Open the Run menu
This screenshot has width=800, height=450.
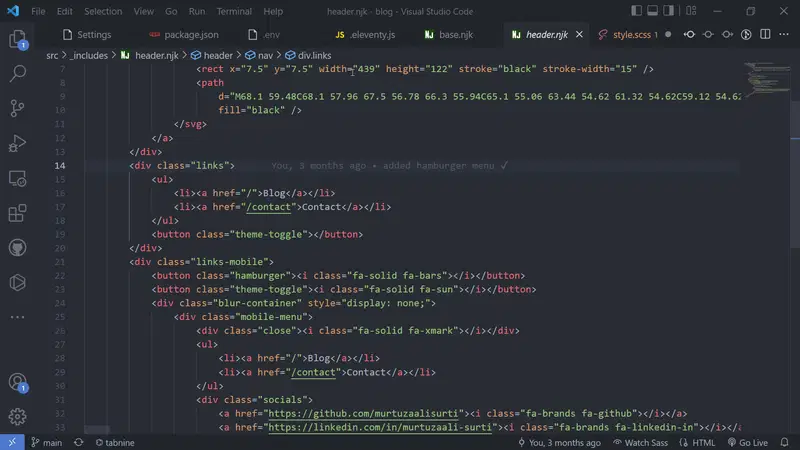[196, 11]
